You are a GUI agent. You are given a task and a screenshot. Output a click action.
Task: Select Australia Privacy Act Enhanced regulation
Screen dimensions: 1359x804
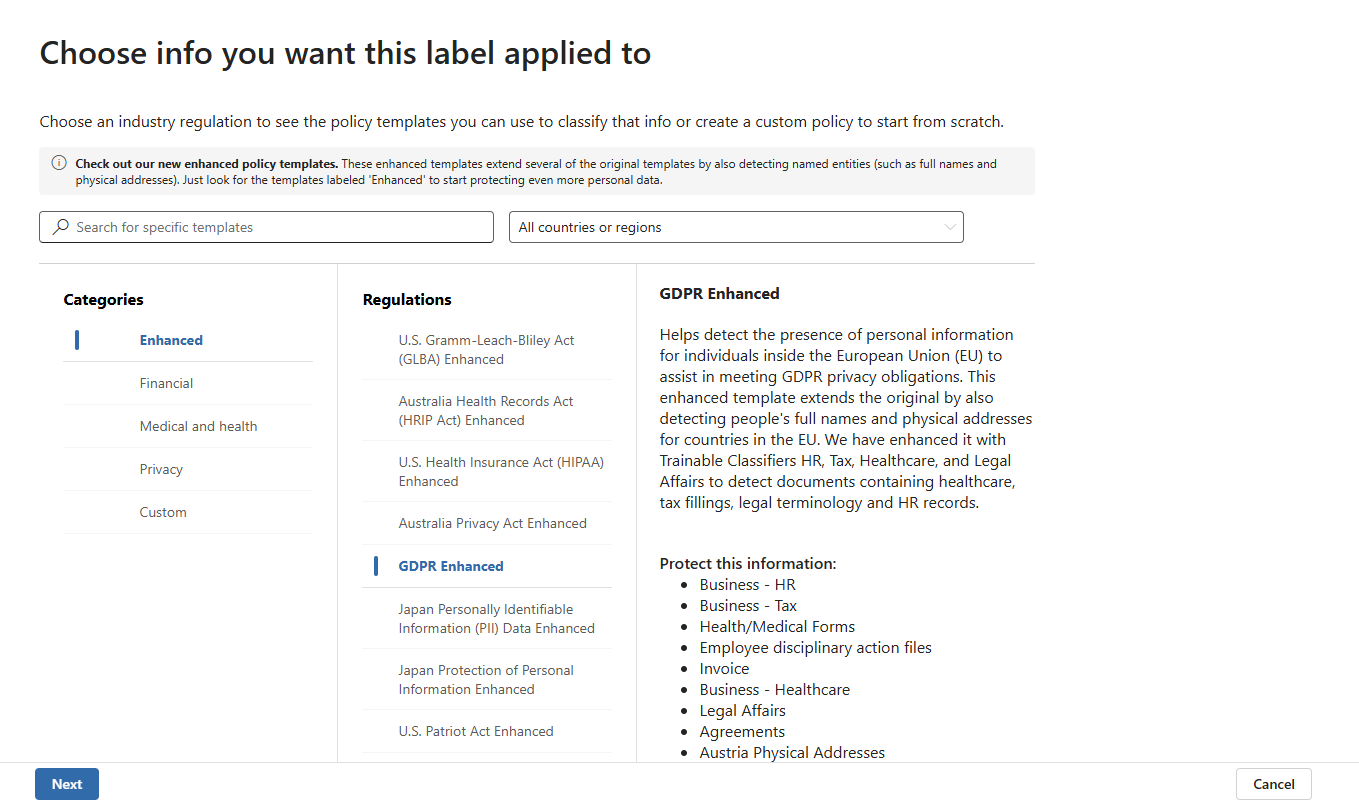point(492,523)
